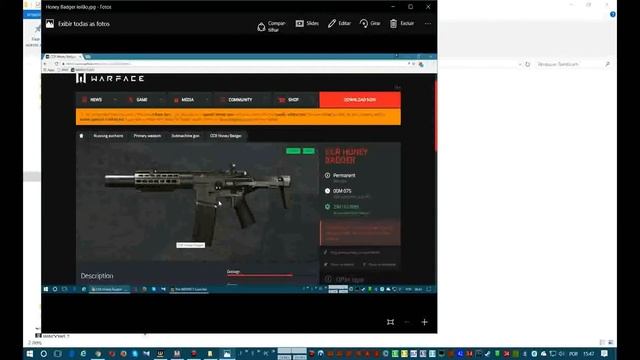Click the volume icon in the system tray

point(561,354)
